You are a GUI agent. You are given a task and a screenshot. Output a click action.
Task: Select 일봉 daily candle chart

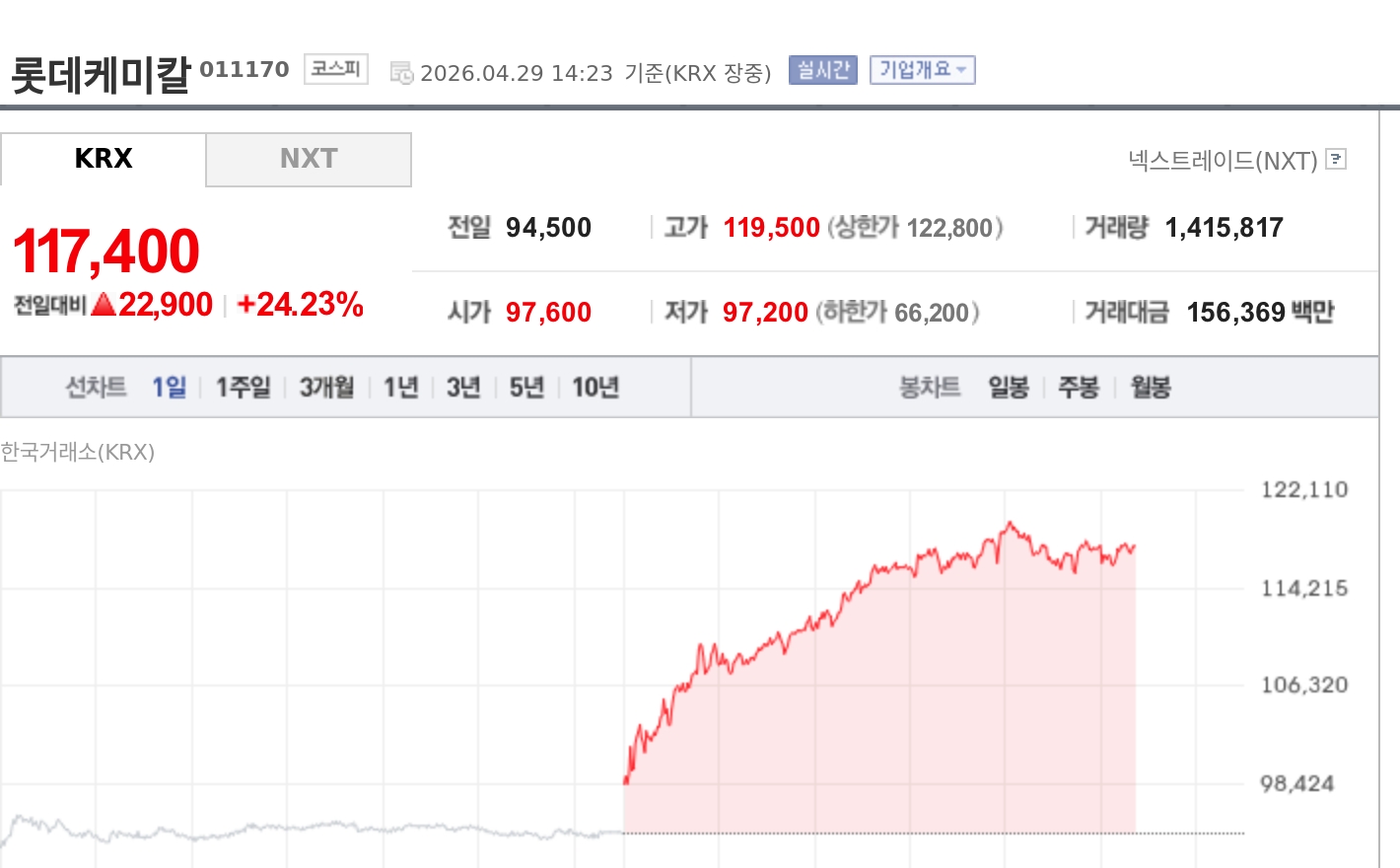[x=1008, y=387]
